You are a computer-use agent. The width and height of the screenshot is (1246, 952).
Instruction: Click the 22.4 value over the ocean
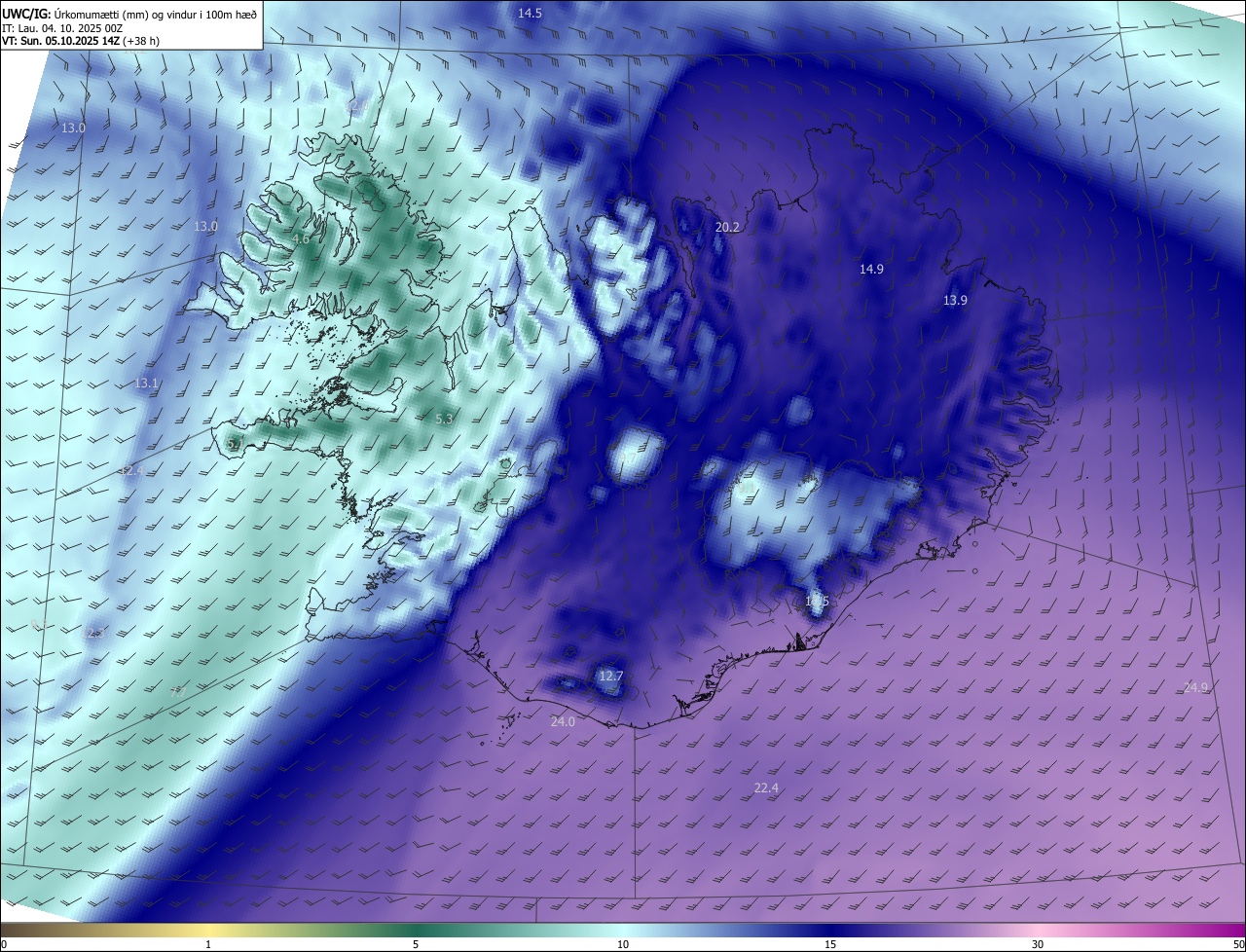click(x=766, y=787)
